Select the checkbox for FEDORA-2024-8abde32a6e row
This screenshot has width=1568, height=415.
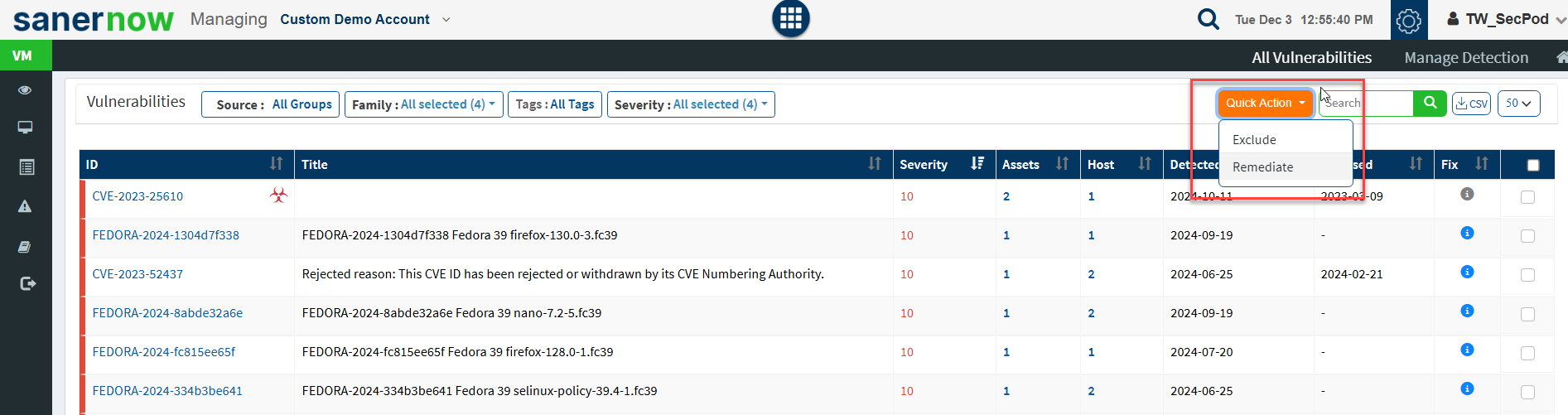coord(1527,314)
